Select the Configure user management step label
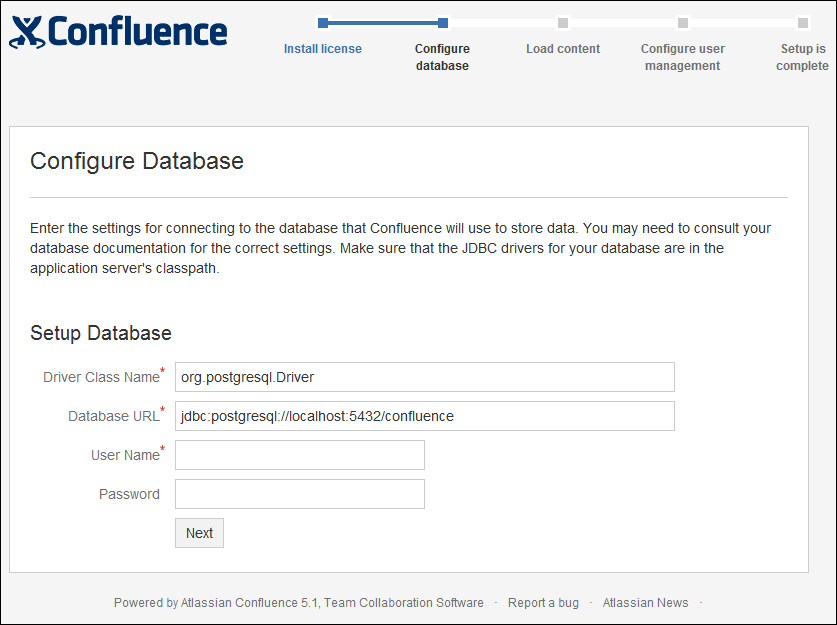Viewport: 837px width, 625px height. (683, 57)
